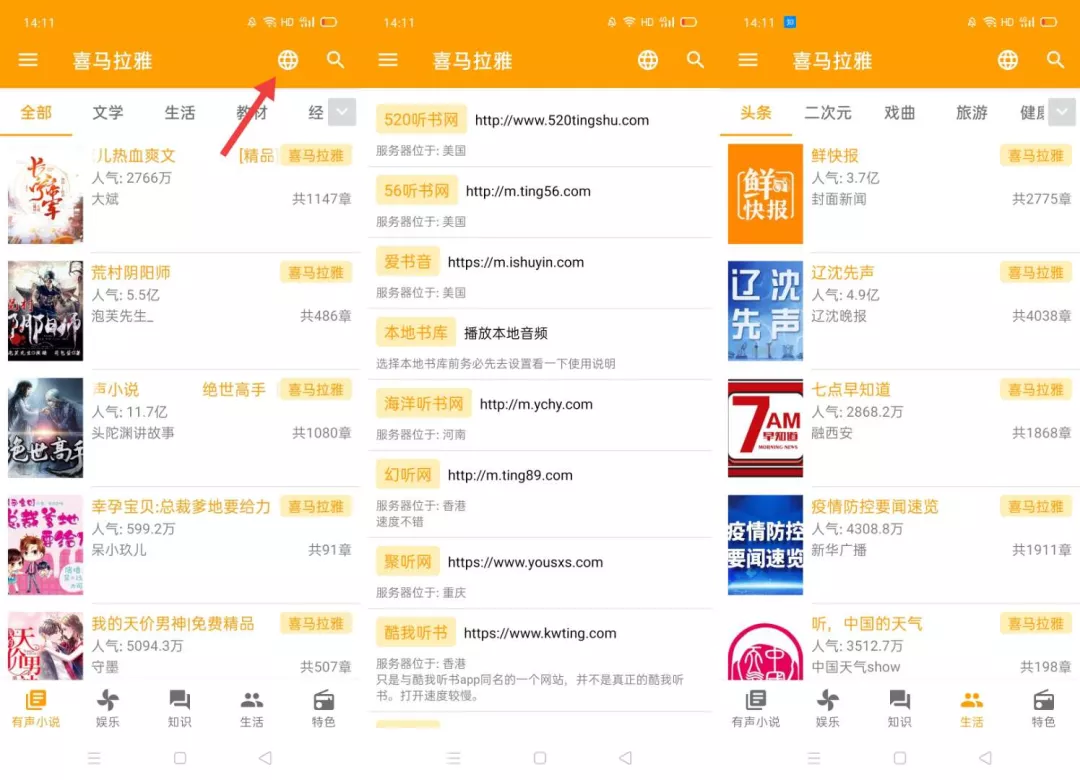
Task: Tap http://m.ychy.com address
Action: 536,404
